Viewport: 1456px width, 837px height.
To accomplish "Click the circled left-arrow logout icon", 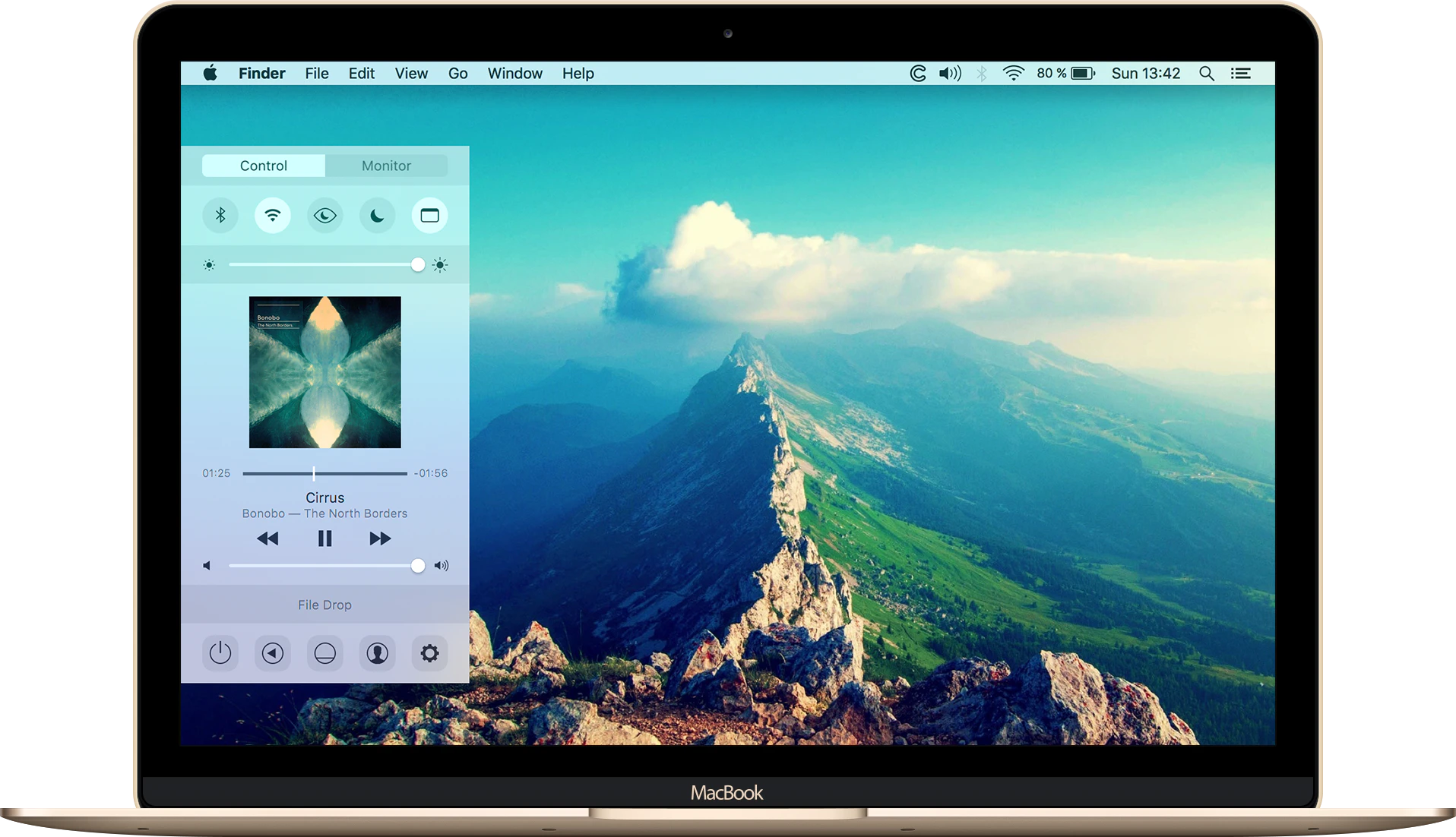I will 273,653.
